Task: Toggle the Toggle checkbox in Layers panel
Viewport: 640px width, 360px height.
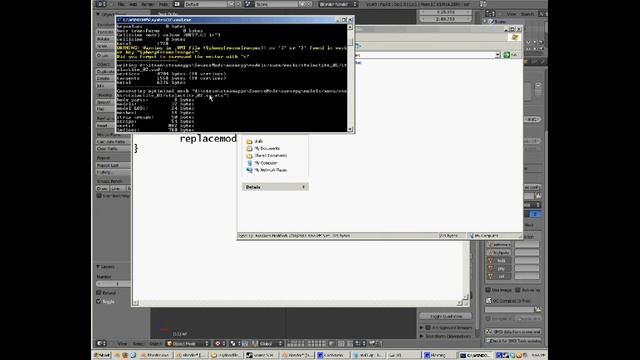Action: (x=99, y=301)
